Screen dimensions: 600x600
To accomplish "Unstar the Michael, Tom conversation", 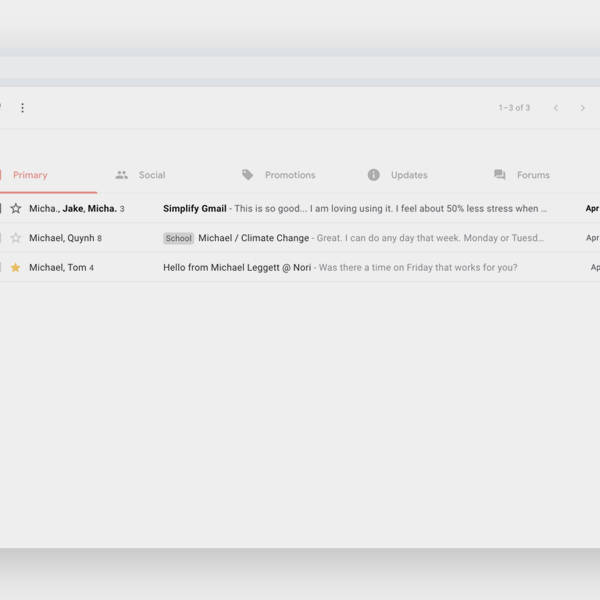I will [x=15, y=268].
